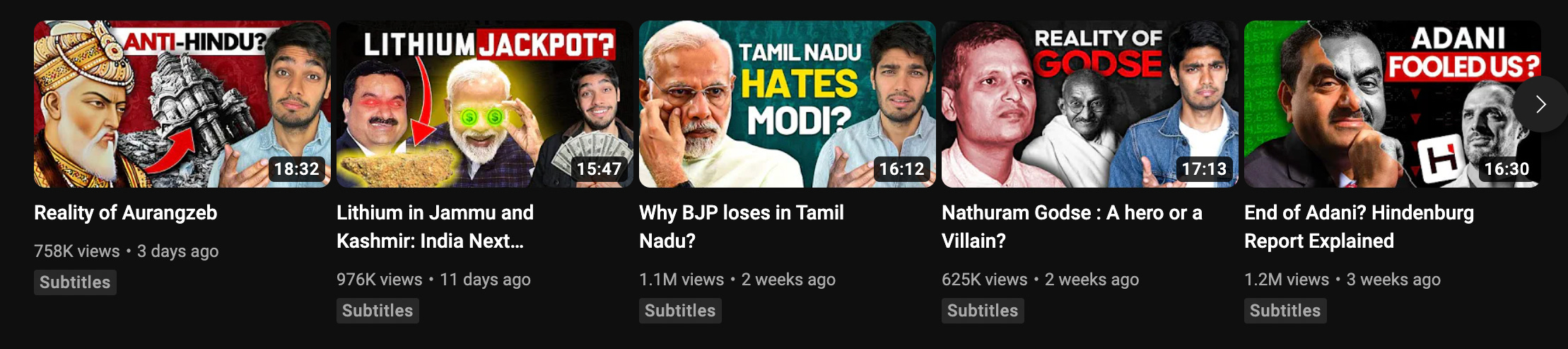The width and height of the screenshot is (1568, 349).
Task: Click title Why BJP loses in Tamil Nadu?
Action: (x=742, y=227)
